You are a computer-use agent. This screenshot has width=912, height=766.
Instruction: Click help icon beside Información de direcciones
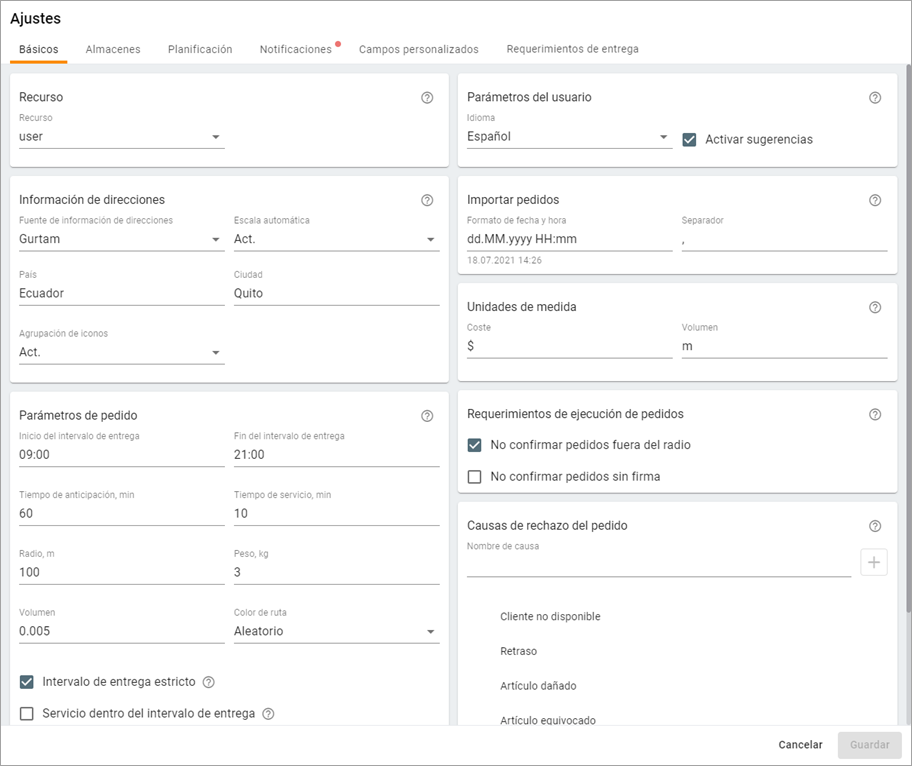click(x=427, y=200)
